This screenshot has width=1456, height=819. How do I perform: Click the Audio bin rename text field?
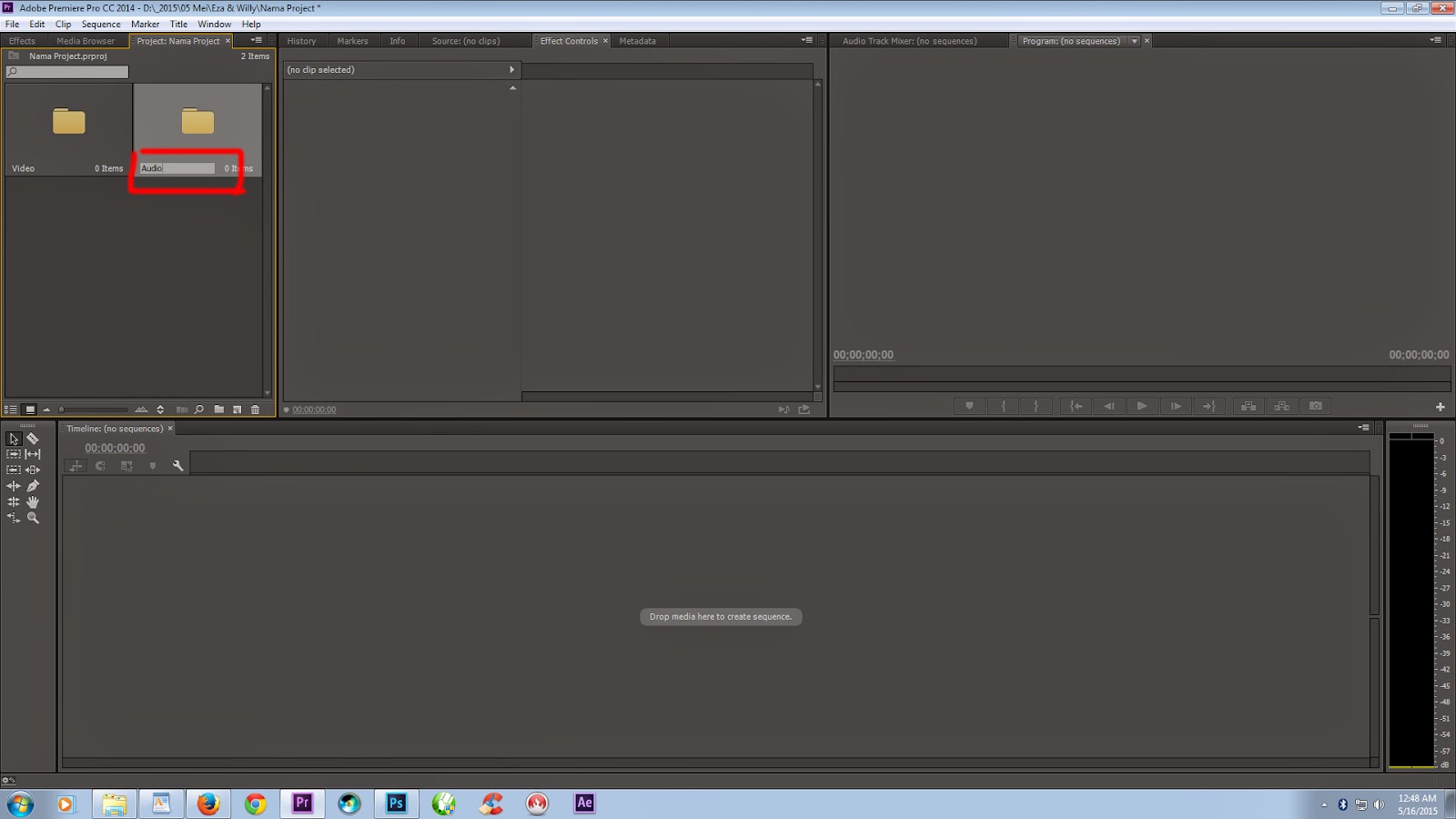tap(176, 167)
